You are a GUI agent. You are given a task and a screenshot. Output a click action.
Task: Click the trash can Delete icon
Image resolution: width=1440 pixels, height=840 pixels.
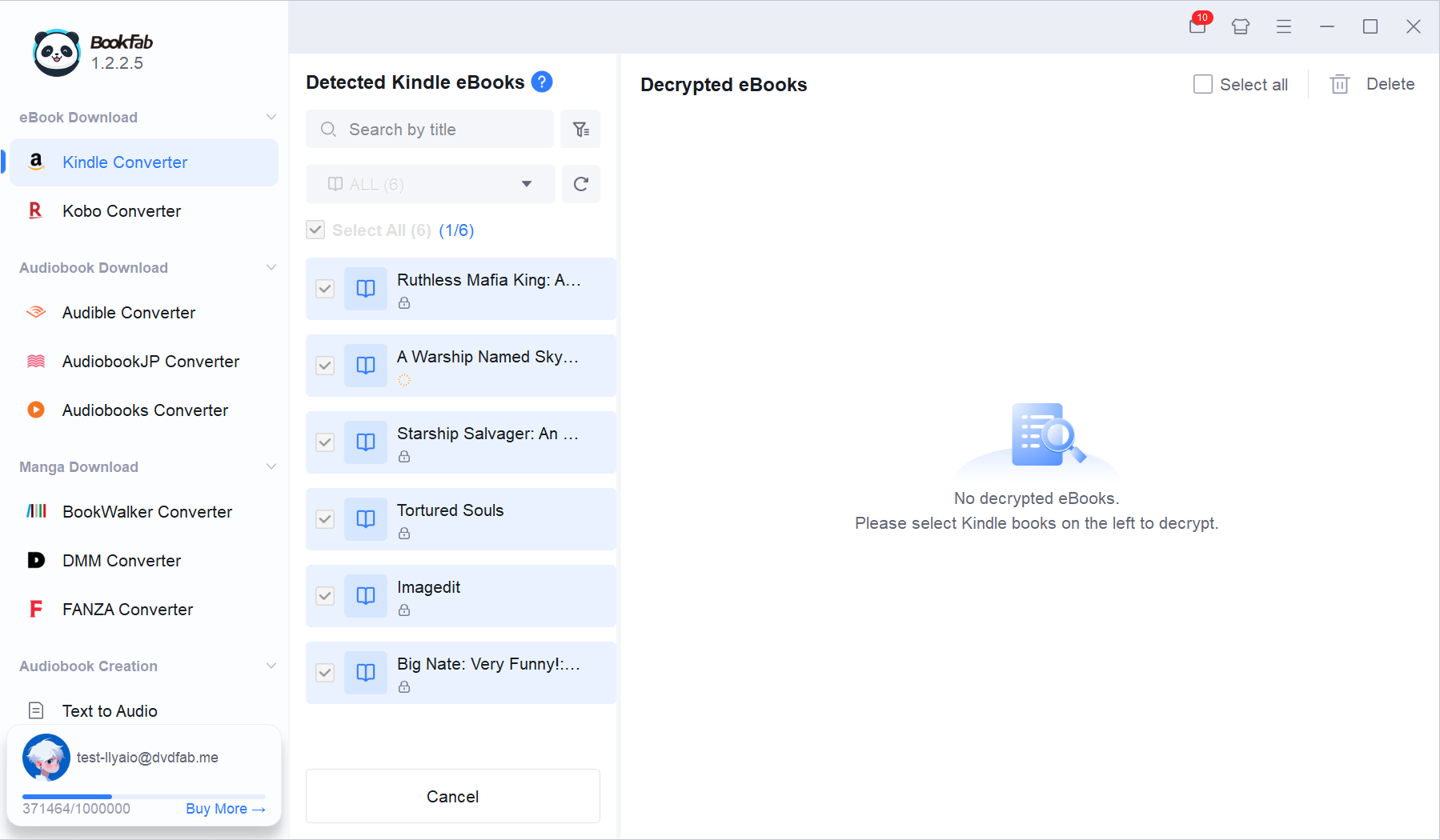point(1339,84)
